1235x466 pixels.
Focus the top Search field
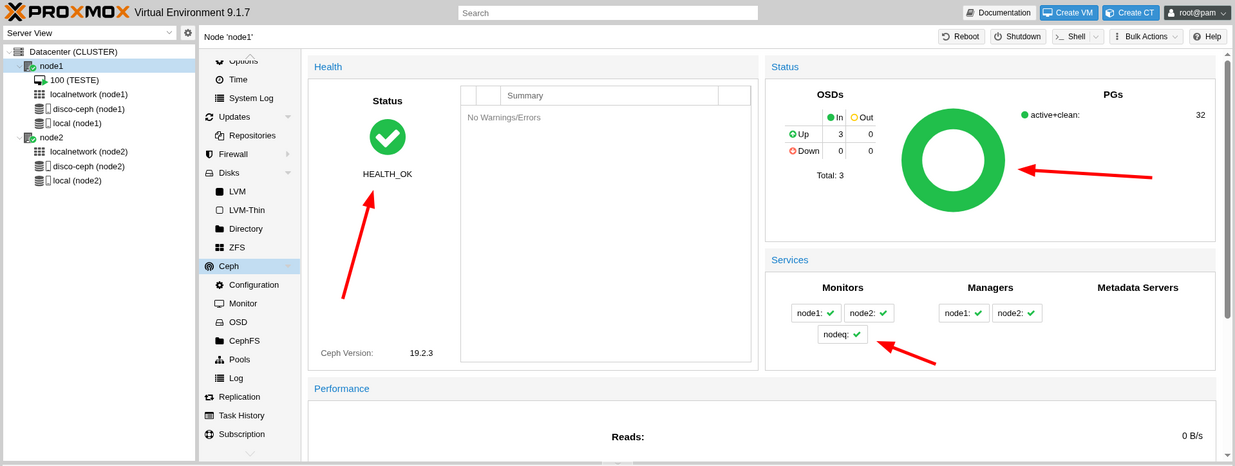(608, 13)
